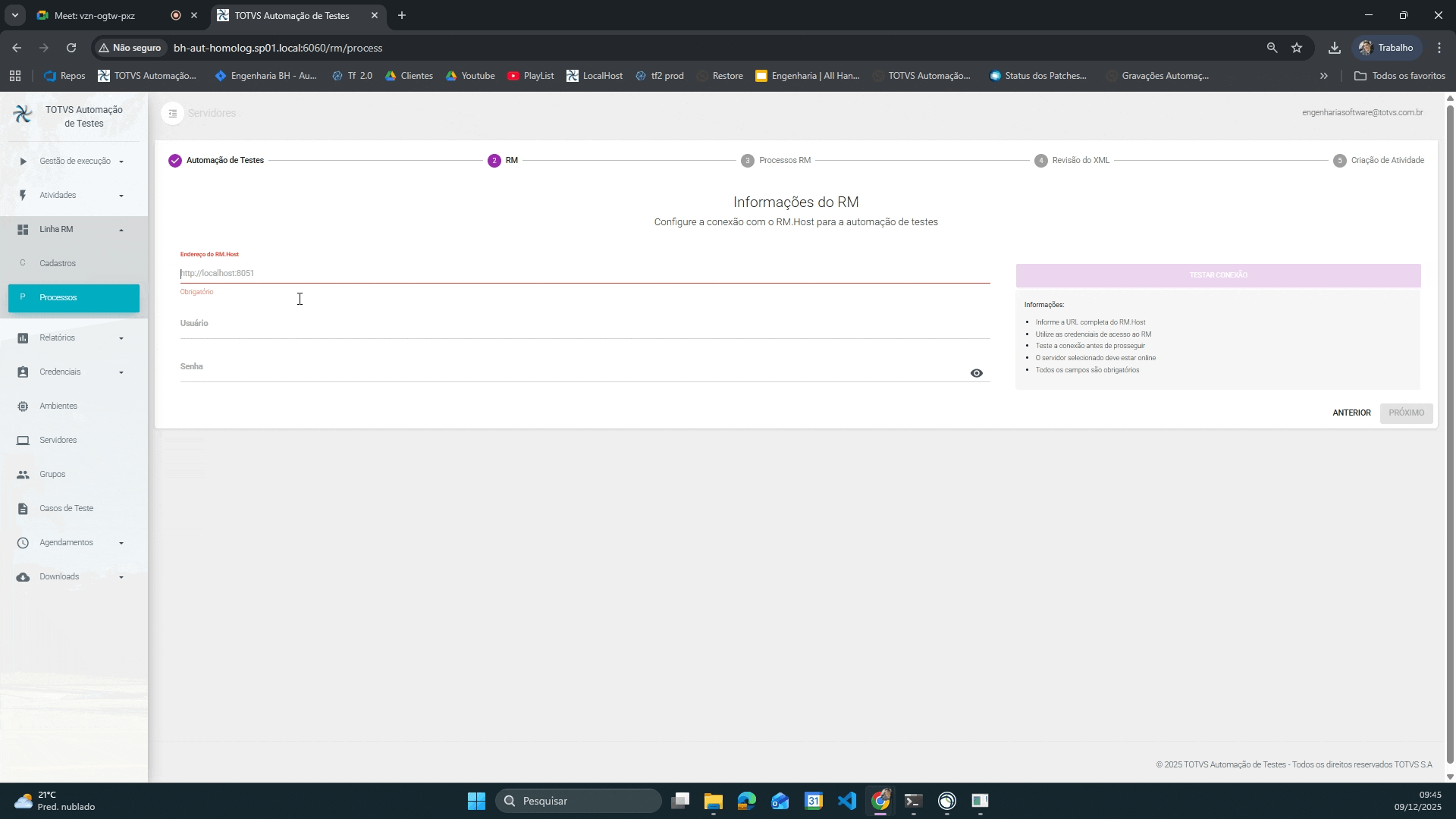Click the sidebar collapse menu icon
Screen dimensions: 1456x819
[173, 113]
